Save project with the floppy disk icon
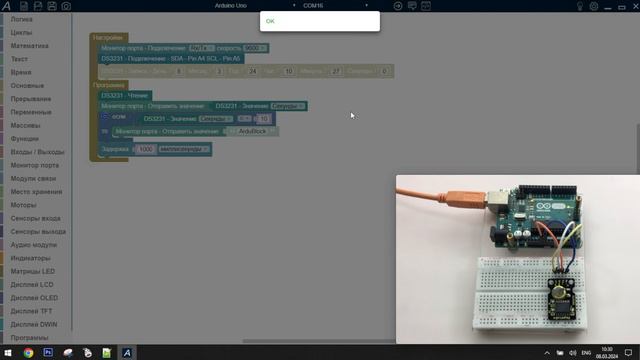 (x=52, y=6)
